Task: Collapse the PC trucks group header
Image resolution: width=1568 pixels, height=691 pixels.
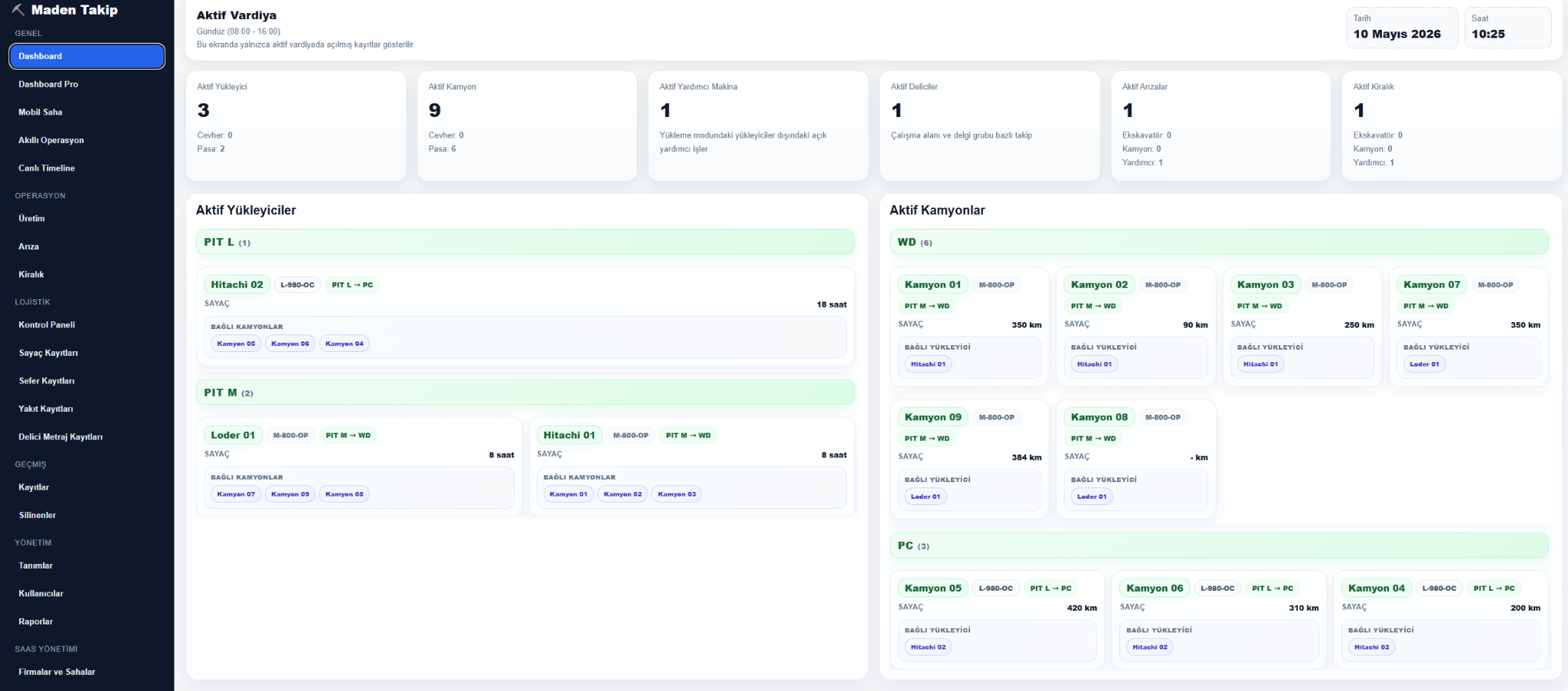Action: point(1219,546)
